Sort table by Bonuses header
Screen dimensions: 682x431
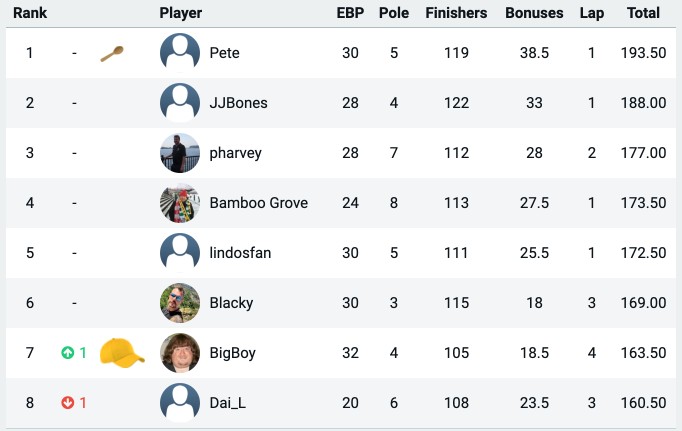[x=534, y=13]
